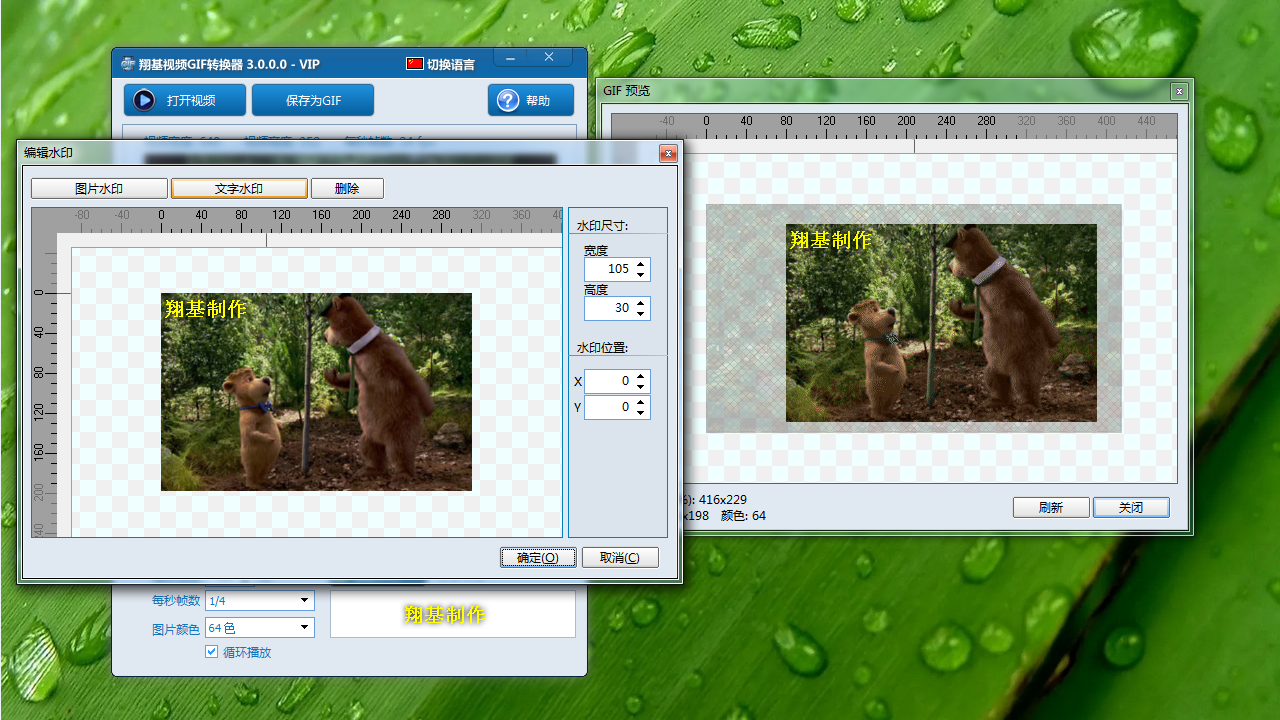The height and width of the screenshot is (720, 1280).
Task: Click the 翔基制作 watermark preview box
Action: coord(453,614)
